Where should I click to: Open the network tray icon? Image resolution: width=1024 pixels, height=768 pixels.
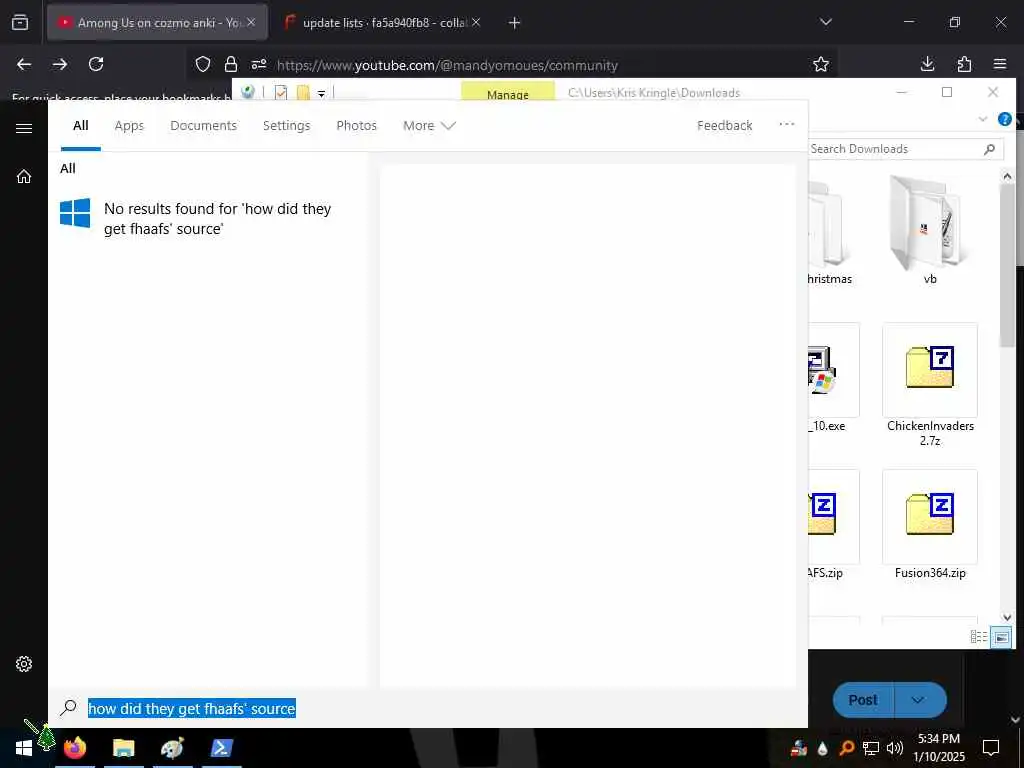[x=871, y=748]
